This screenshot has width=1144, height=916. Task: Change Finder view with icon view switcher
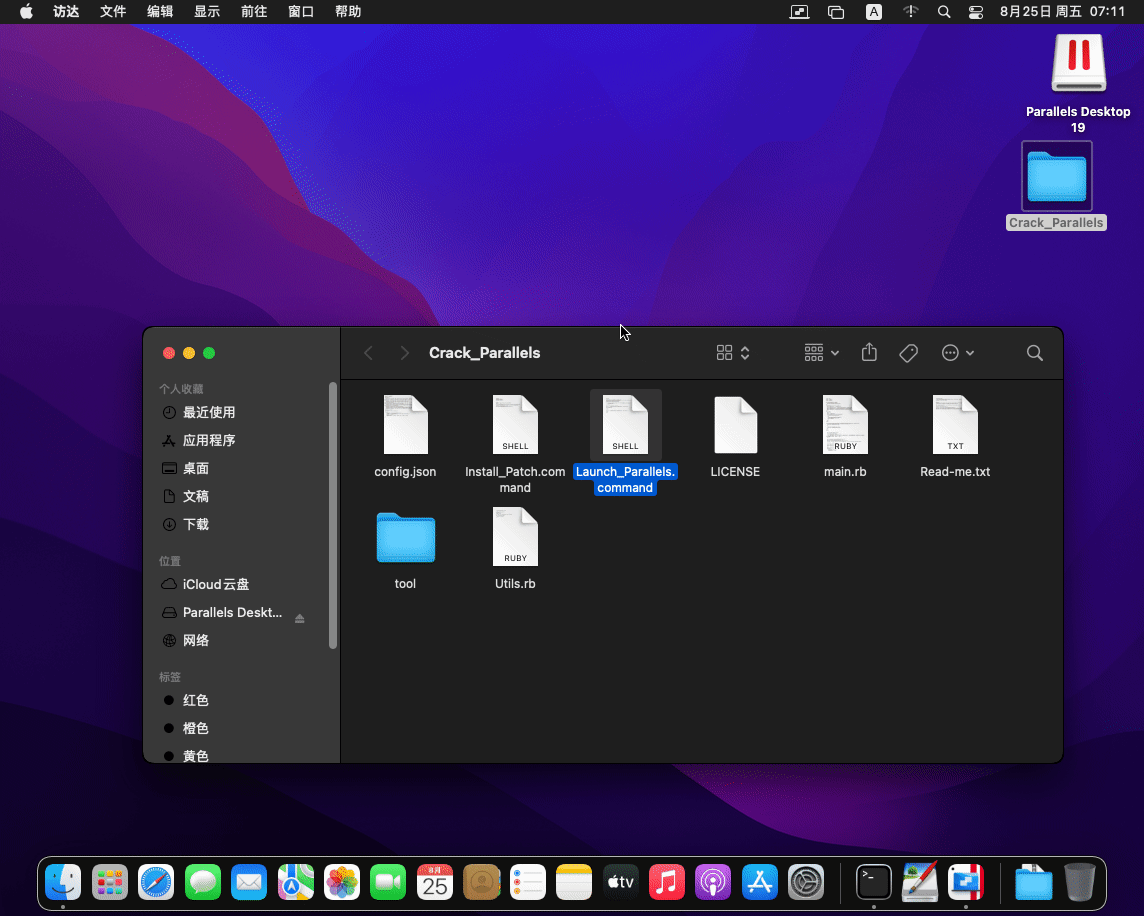(x=733, y=353)
